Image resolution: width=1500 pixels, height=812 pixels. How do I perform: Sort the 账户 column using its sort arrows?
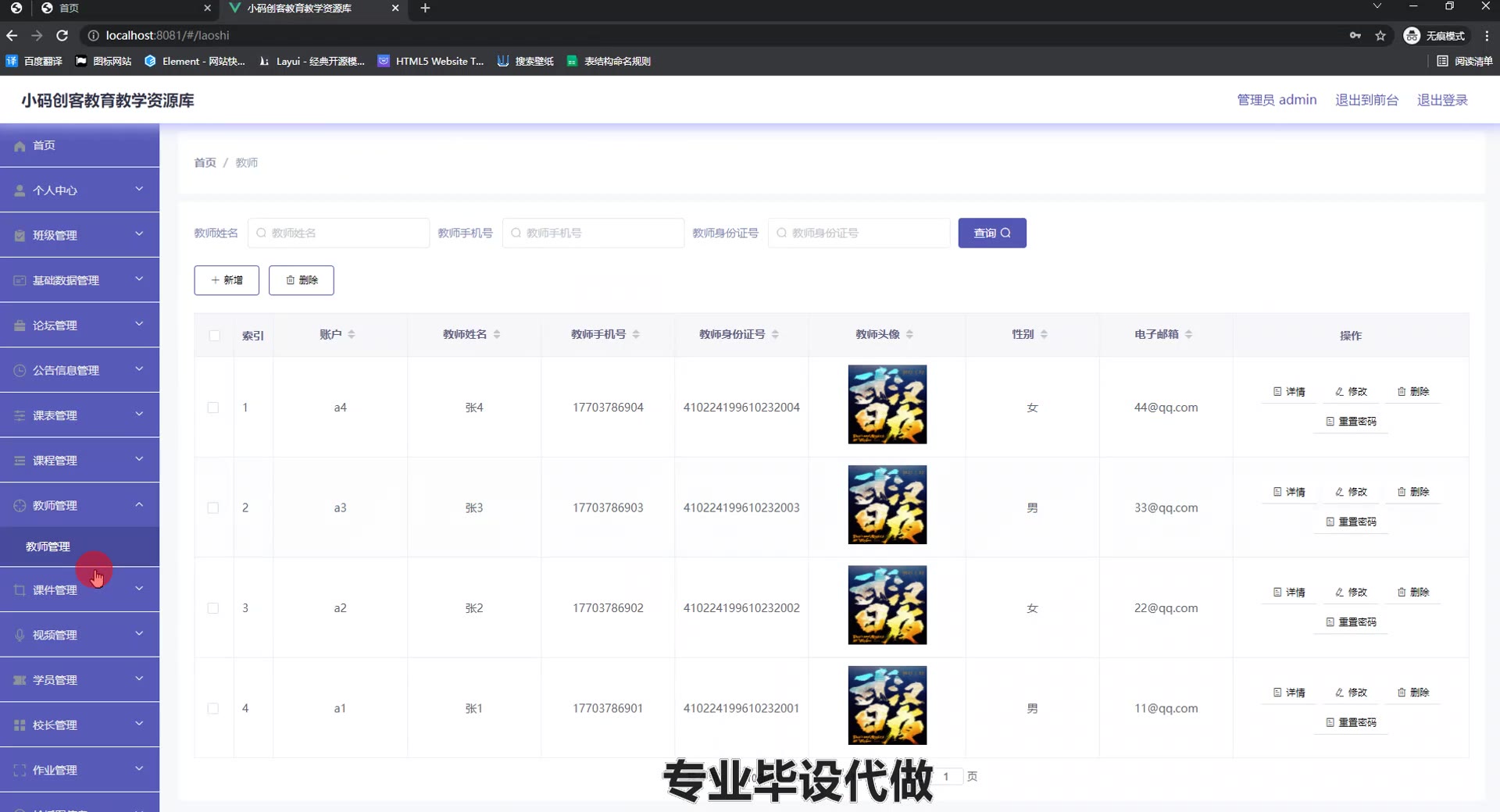coord(352,334)
